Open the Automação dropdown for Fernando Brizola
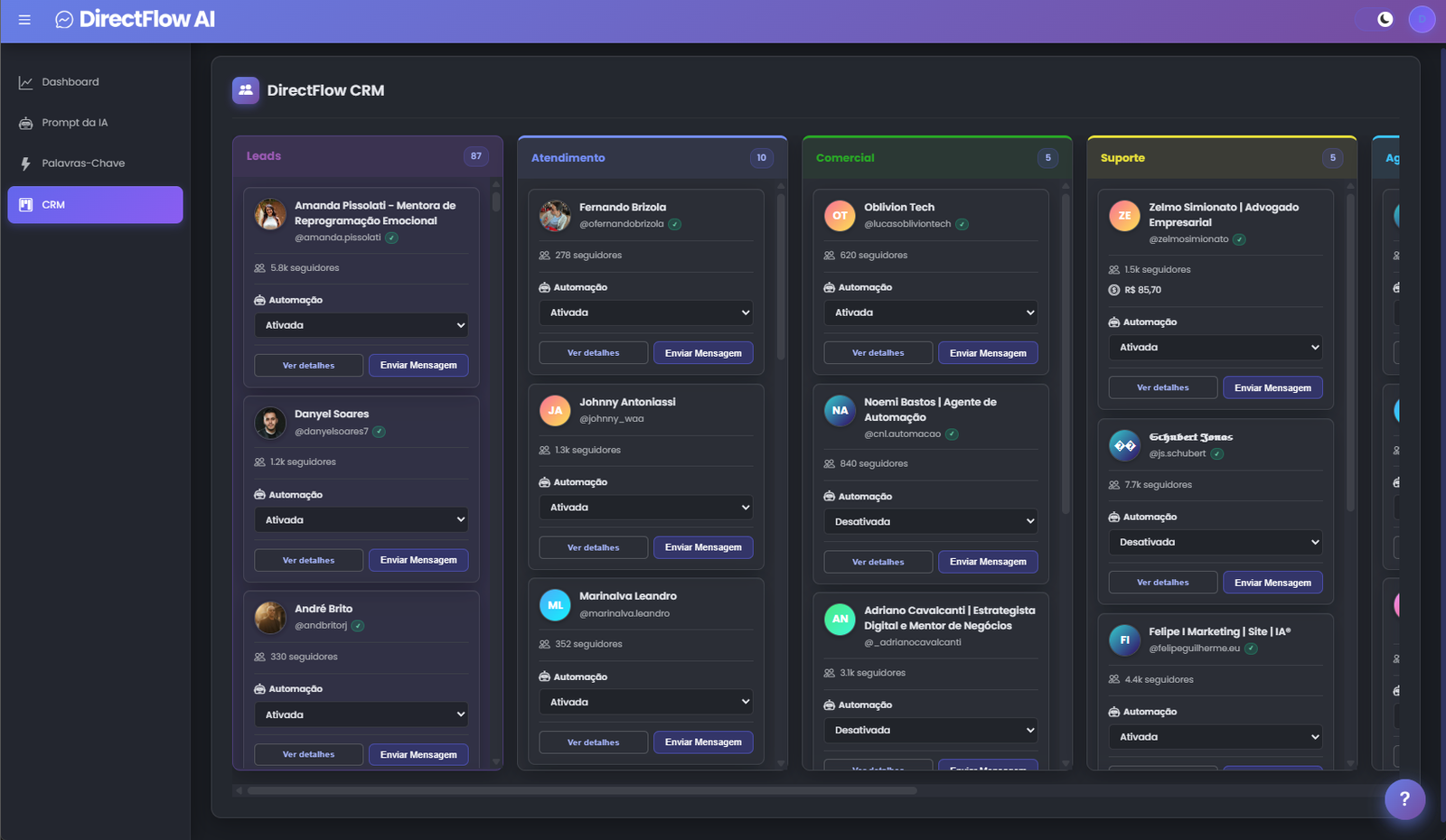Screen dimensions: 1446x840 [645, 312]
